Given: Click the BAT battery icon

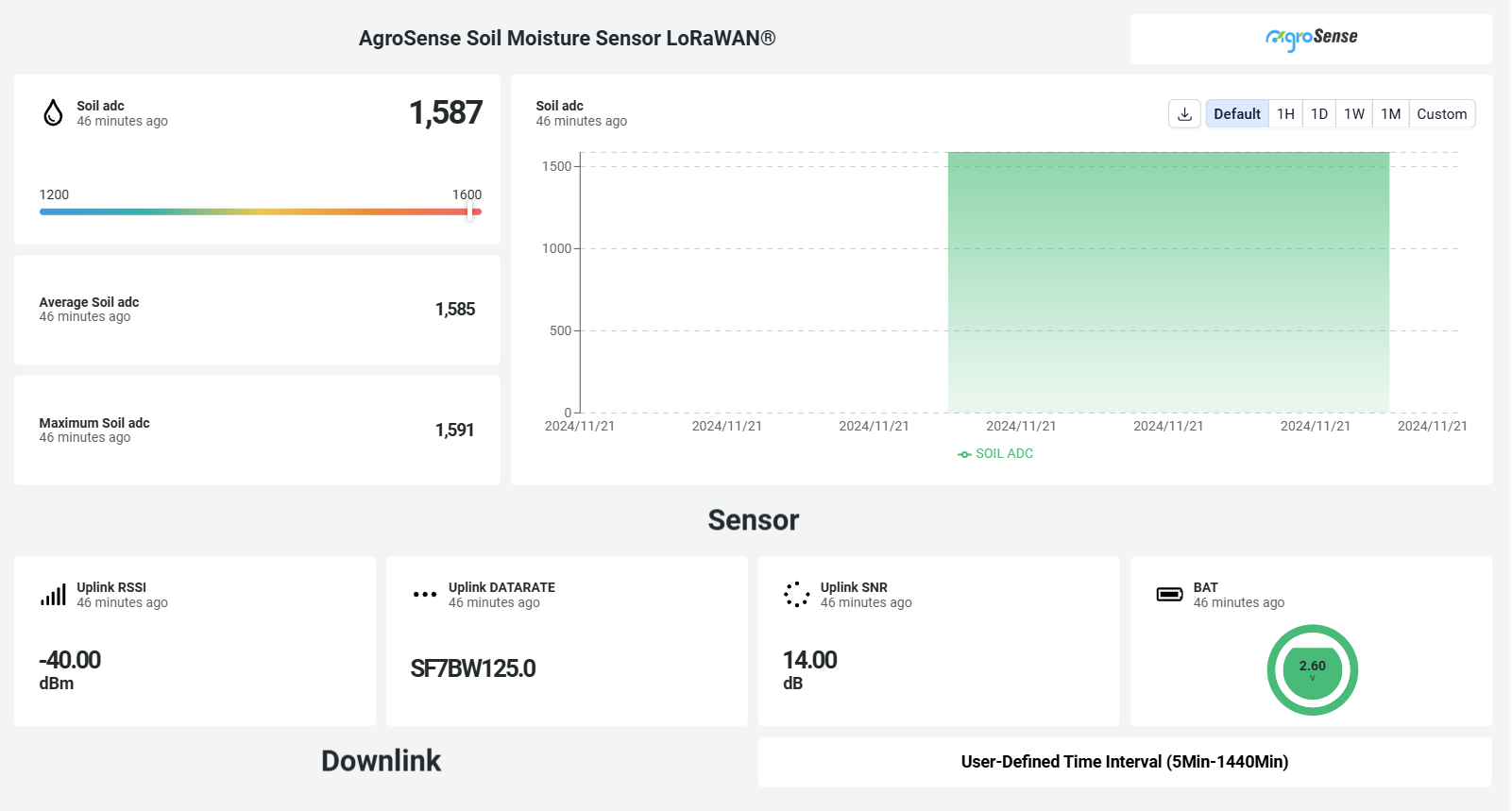Looking at the screenshot, I should pos(1169,594).
